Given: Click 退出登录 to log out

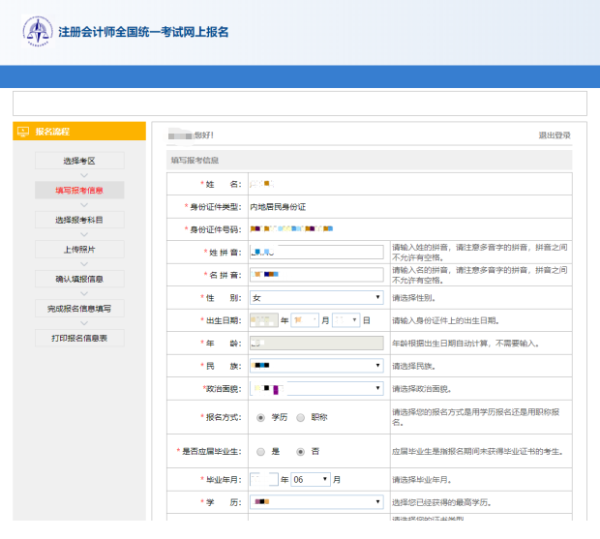Looking at the screenshot, I should click(554, 135).
